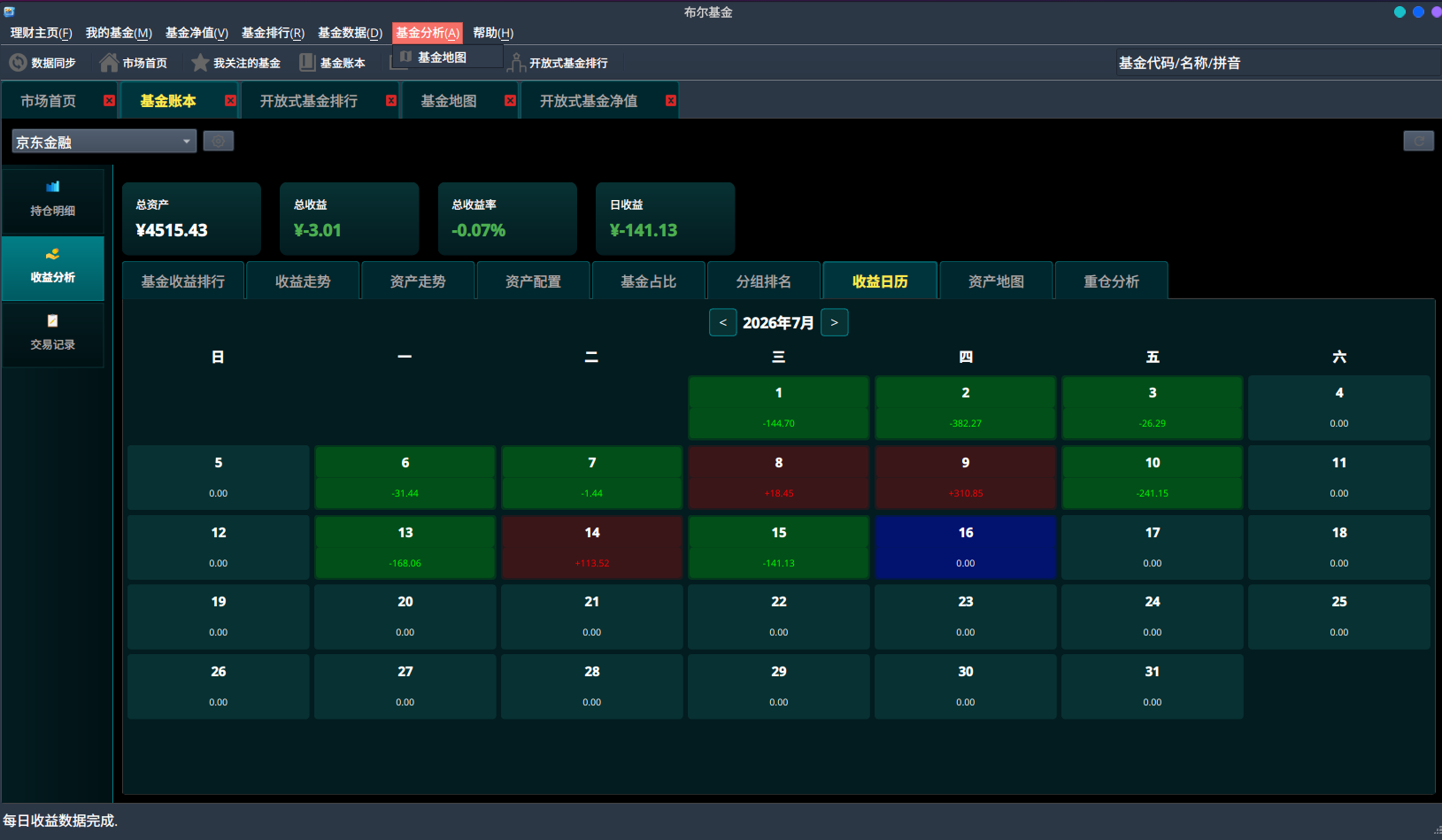Open the 持仓明细 sidebar section
Viewport: 1442px width, 840px height.
53,201
